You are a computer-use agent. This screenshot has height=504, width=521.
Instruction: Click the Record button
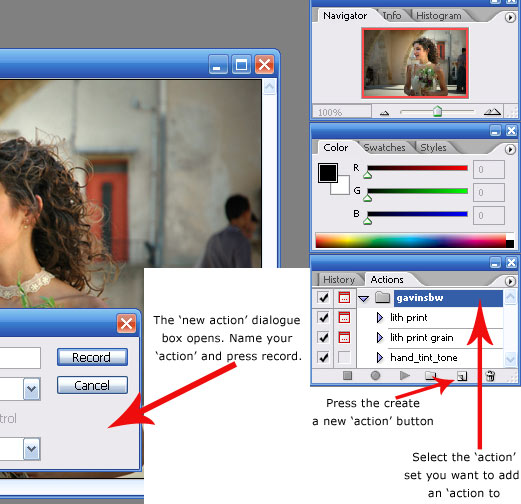(92, 357)
